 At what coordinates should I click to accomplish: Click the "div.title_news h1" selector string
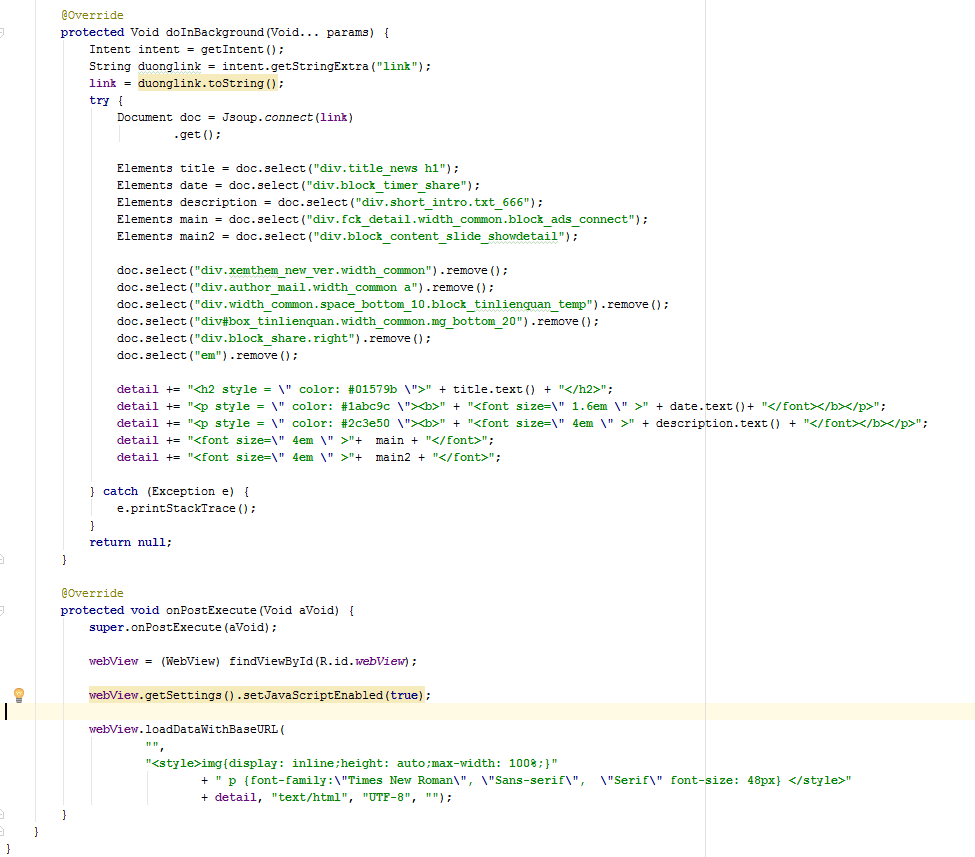[x=380, y=168]
